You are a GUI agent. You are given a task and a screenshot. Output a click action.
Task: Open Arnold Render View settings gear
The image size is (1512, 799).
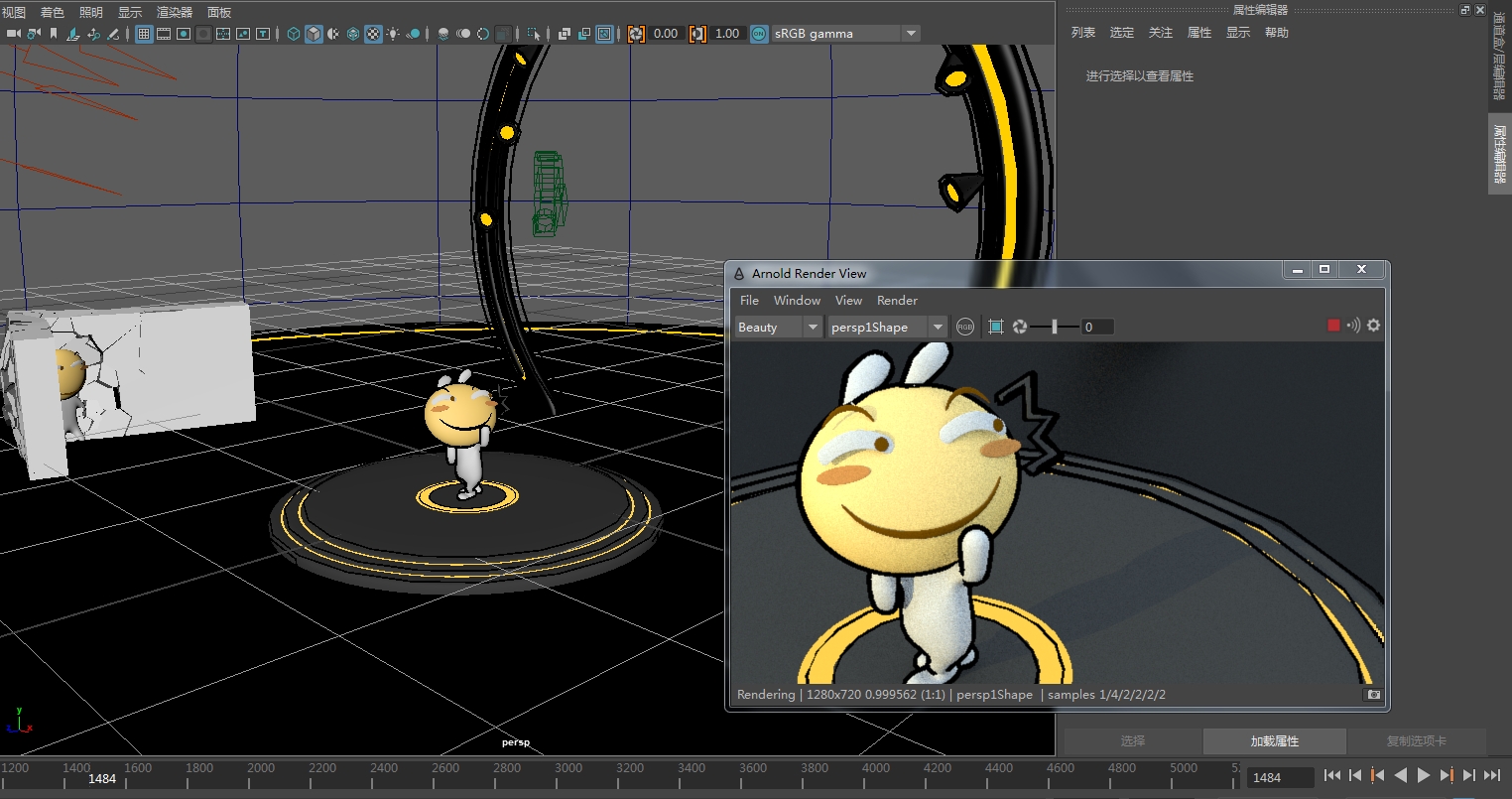click(x=1374, y=326)
